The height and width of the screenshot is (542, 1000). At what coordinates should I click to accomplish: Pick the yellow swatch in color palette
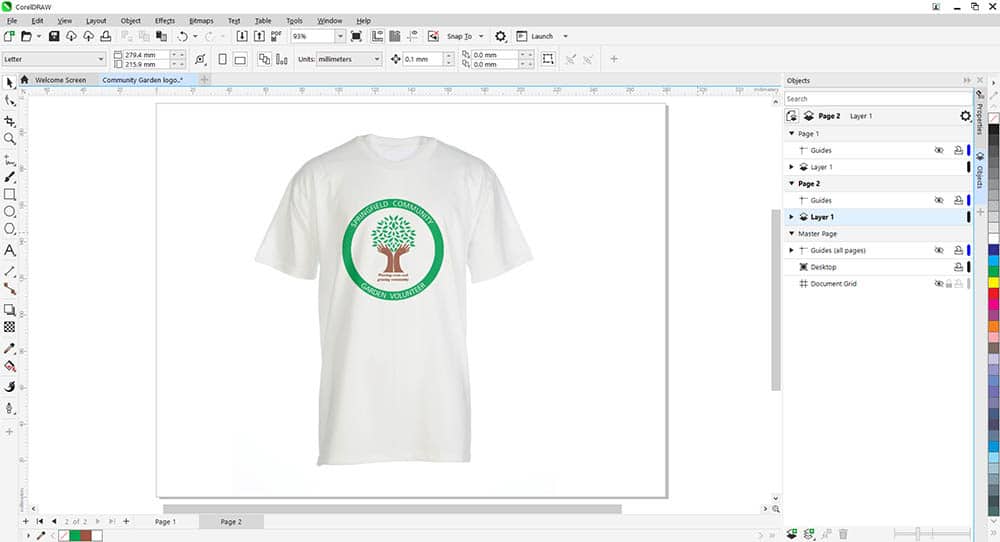(x=993, y=283)
